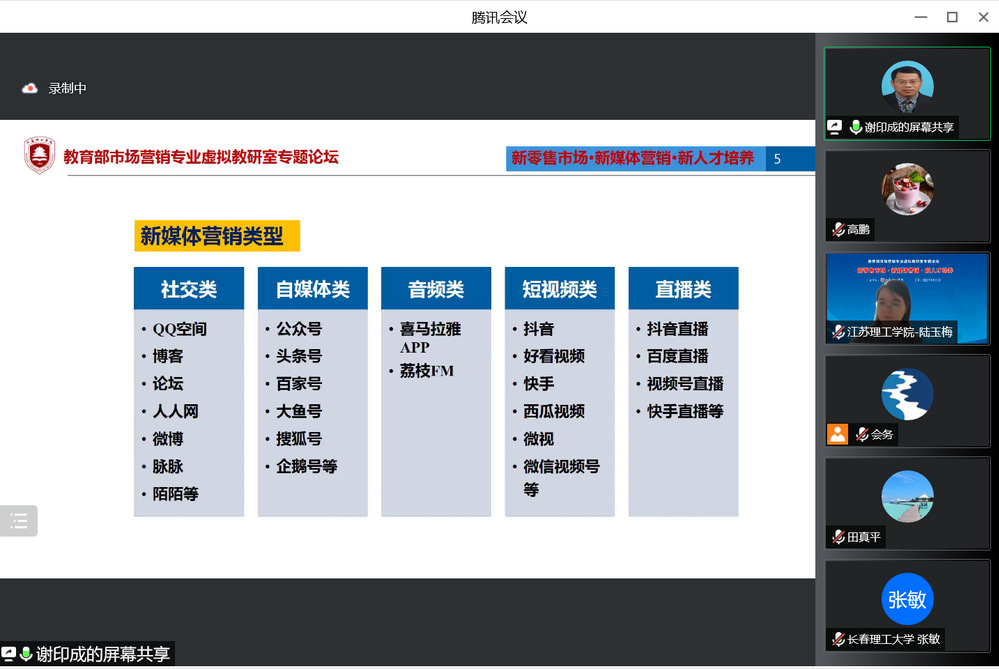Click share icon in bottom-left 谢印成的屏幕共享 label
The width and height of the screenshot is (999, 669).
coord(8,654)
